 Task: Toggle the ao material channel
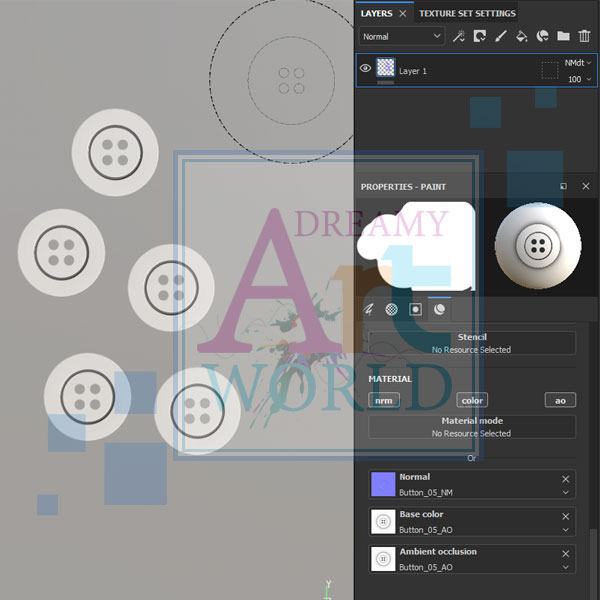[560, 400]
